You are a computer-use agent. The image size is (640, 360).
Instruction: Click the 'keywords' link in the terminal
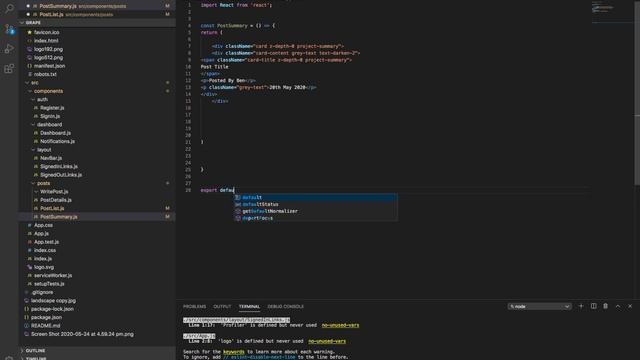[234, 352]
